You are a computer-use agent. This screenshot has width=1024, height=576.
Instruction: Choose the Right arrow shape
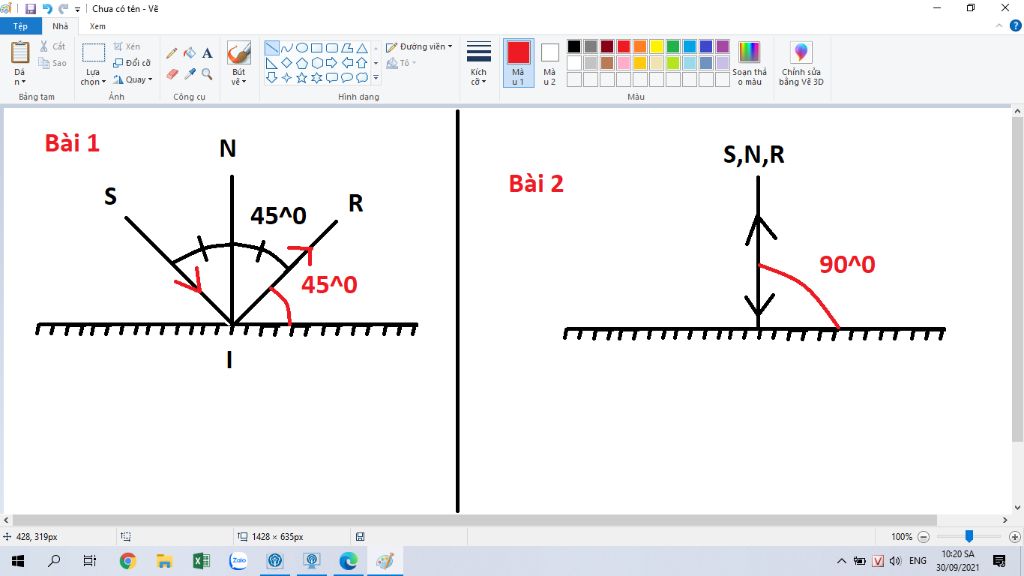pos(332,63)
